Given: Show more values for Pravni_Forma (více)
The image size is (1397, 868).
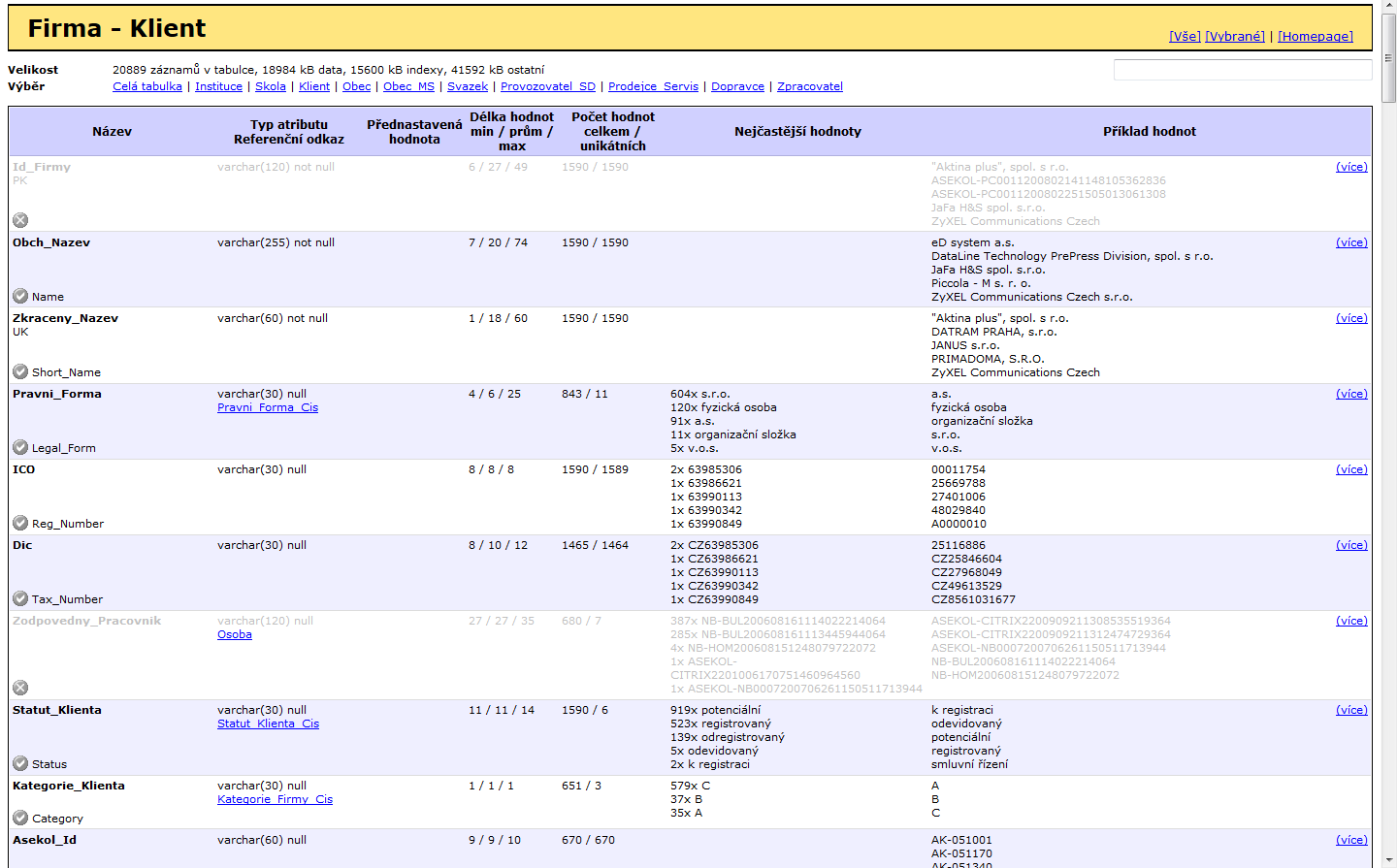Looking at the screenshot, I should tap(1351, 394).
